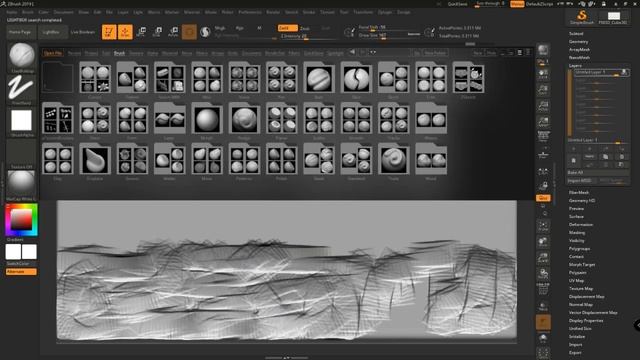Toggle Edit mode button
This screenshot has width=640, height=360.
coord(109,31)
